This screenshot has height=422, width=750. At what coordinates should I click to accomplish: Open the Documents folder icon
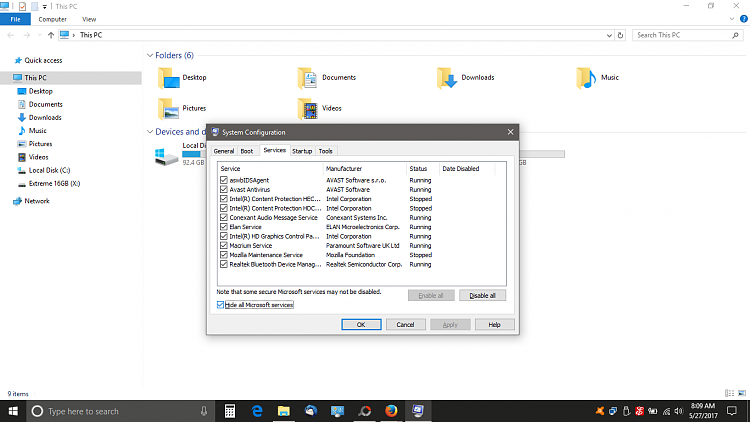tap(308, 78)
